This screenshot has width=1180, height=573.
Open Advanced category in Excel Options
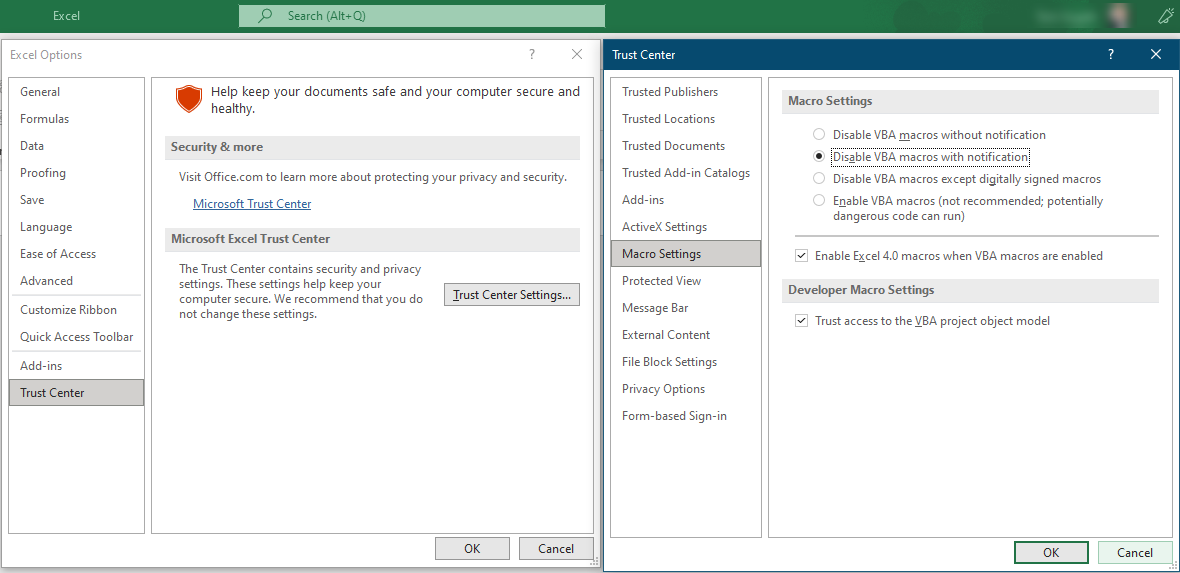click(76, 281)
